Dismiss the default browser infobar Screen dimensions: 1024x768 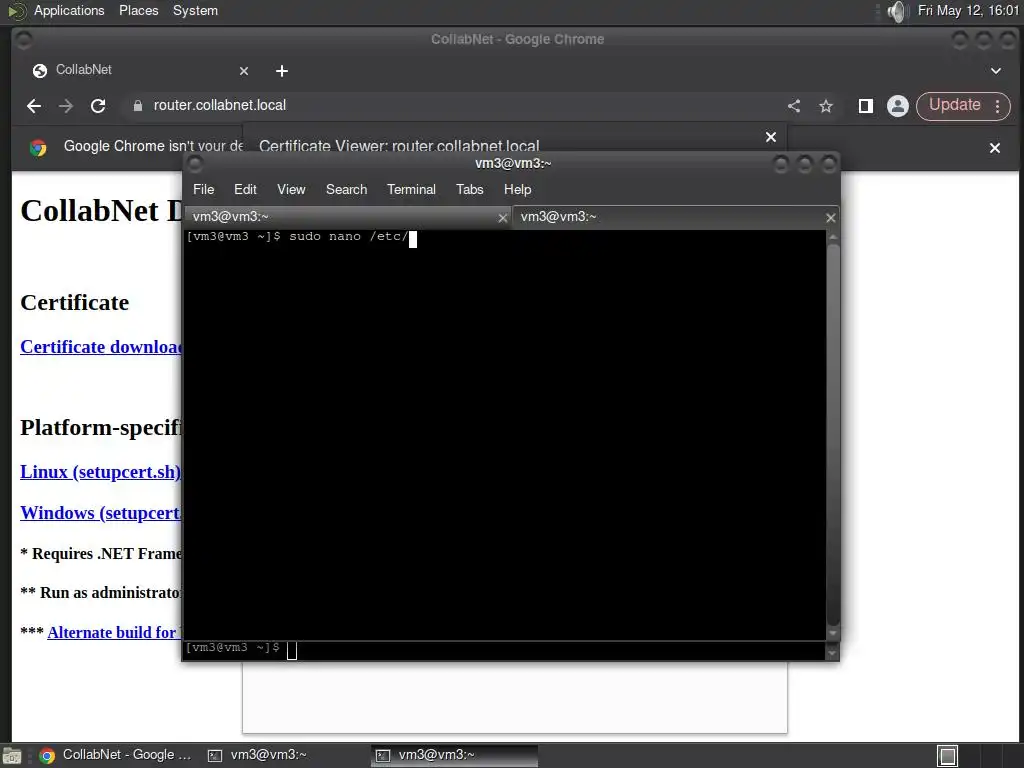click(x=995, y=148)
